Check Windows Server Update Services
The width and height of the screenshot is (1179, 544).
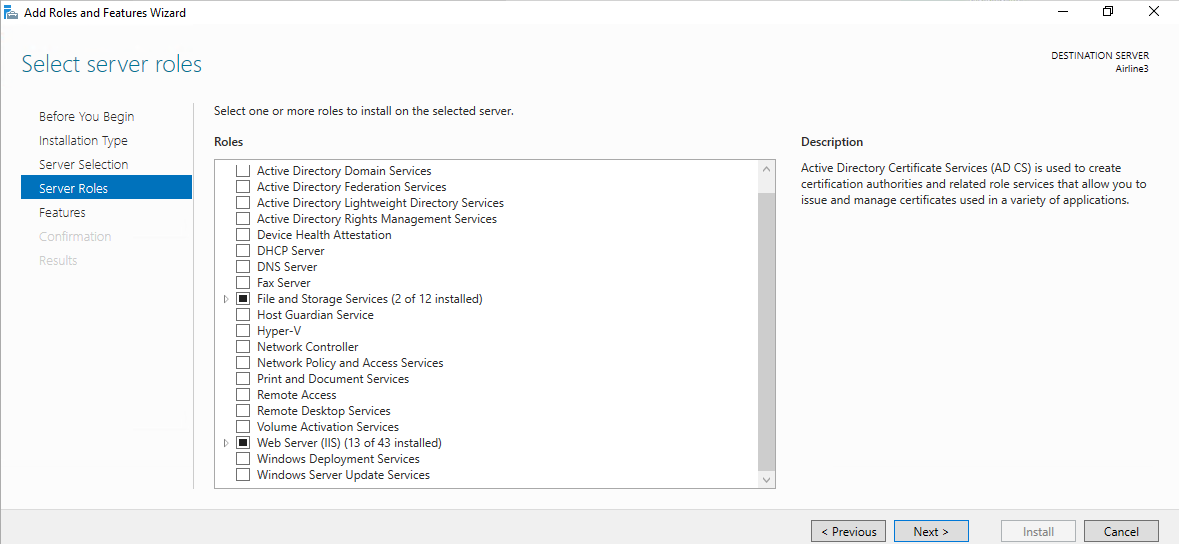(243, 475)
